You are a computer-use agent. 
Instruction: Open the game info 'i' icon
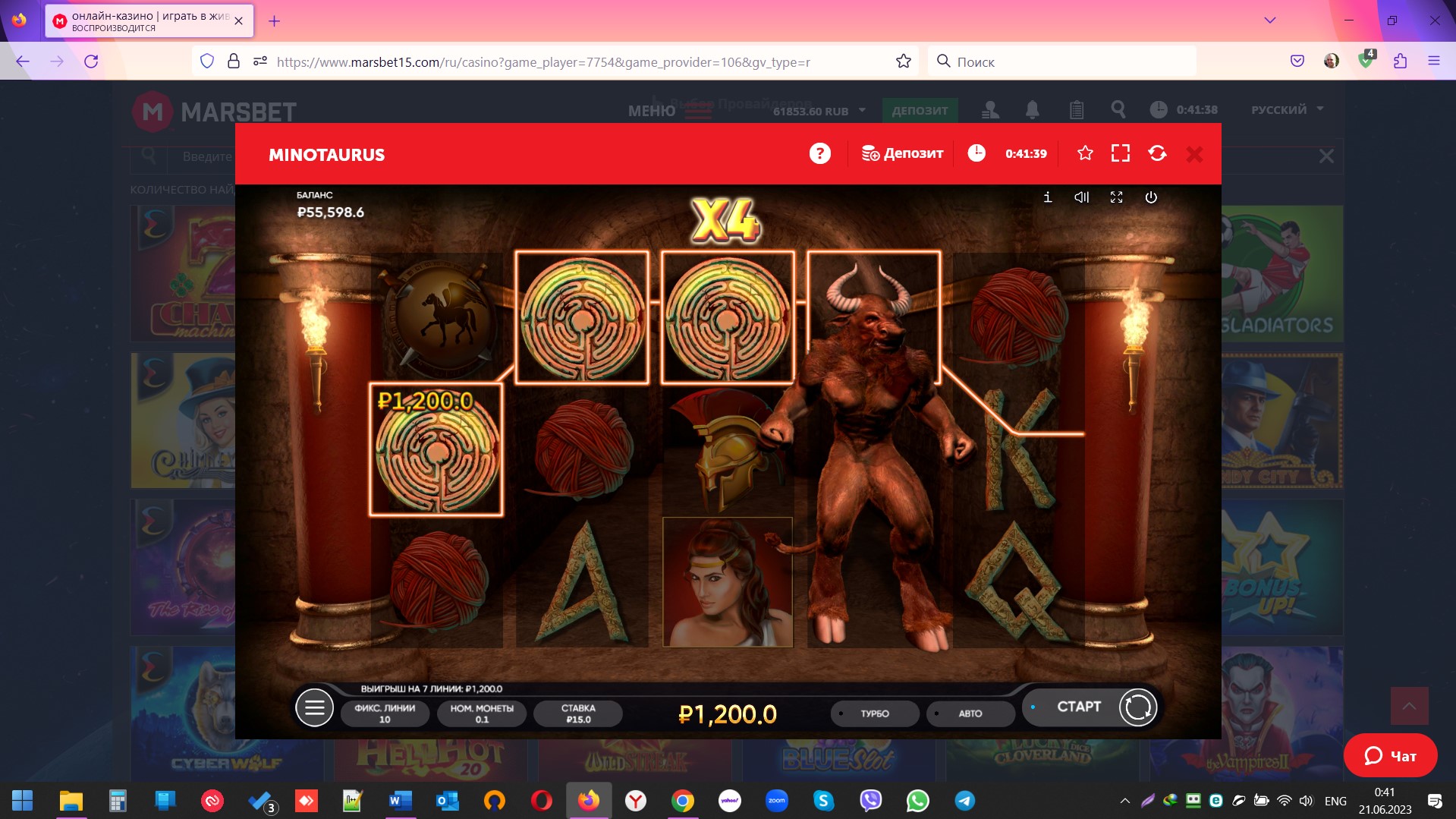pos(1047,197)
